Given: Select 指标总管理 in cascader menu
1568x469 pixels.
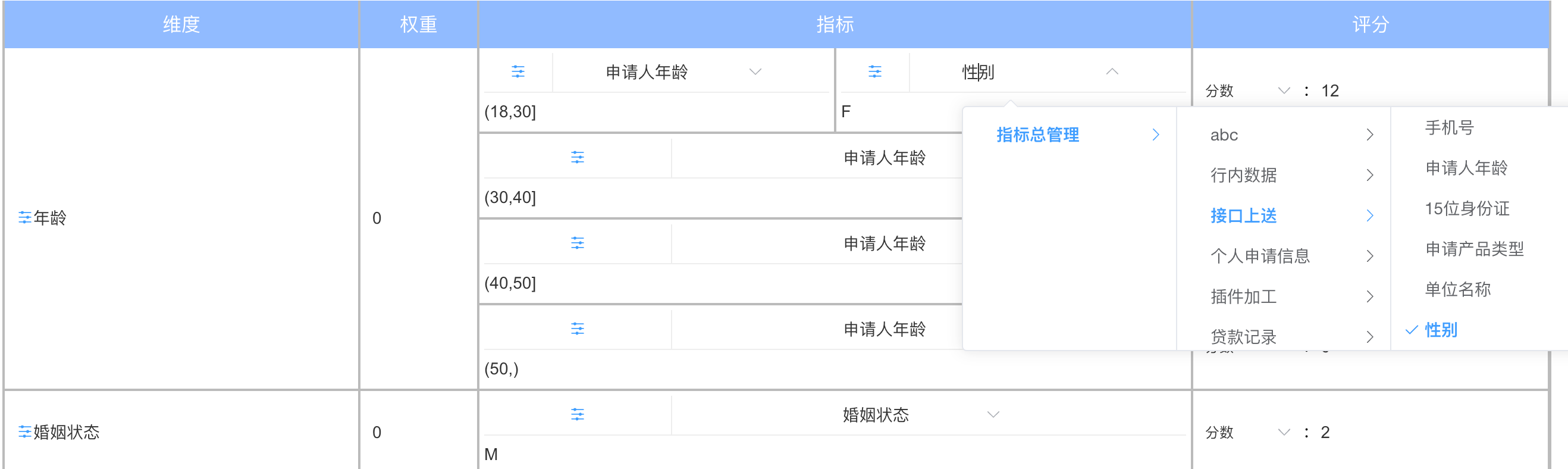Looking at the screenshot, I should click(x=1038, y=135).
